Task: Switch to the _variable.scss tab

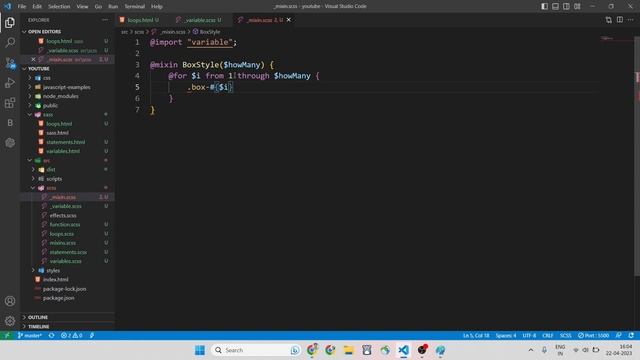Action: pos(200,20)
